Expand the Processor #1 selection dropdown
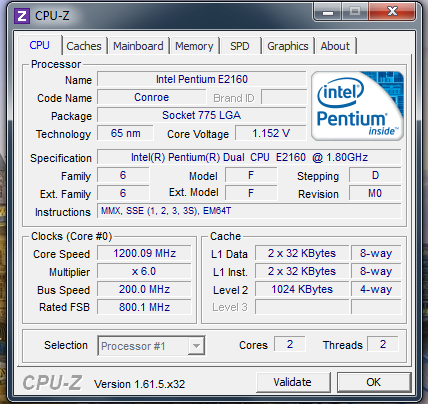Screen dimensions: 428x404 tap(196, 346)
